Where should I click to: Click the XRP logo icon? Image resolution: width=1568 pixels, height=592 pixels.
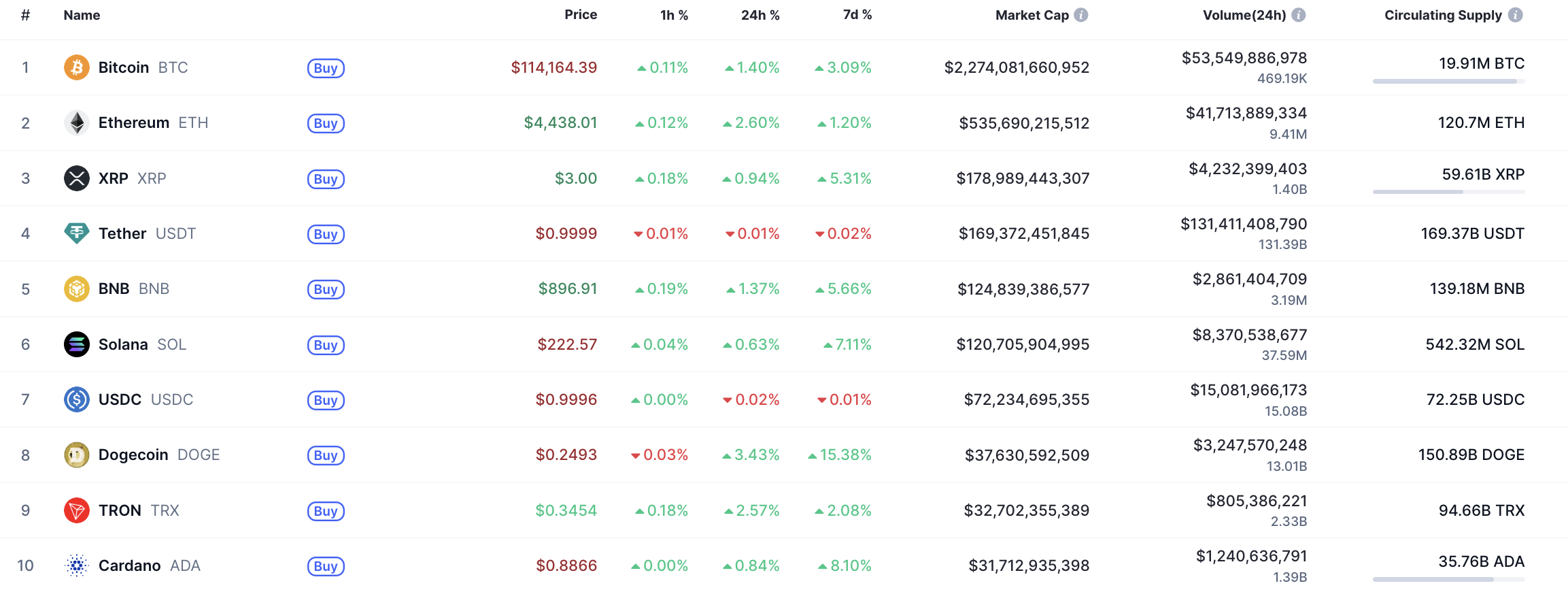[x=77, y=178]
